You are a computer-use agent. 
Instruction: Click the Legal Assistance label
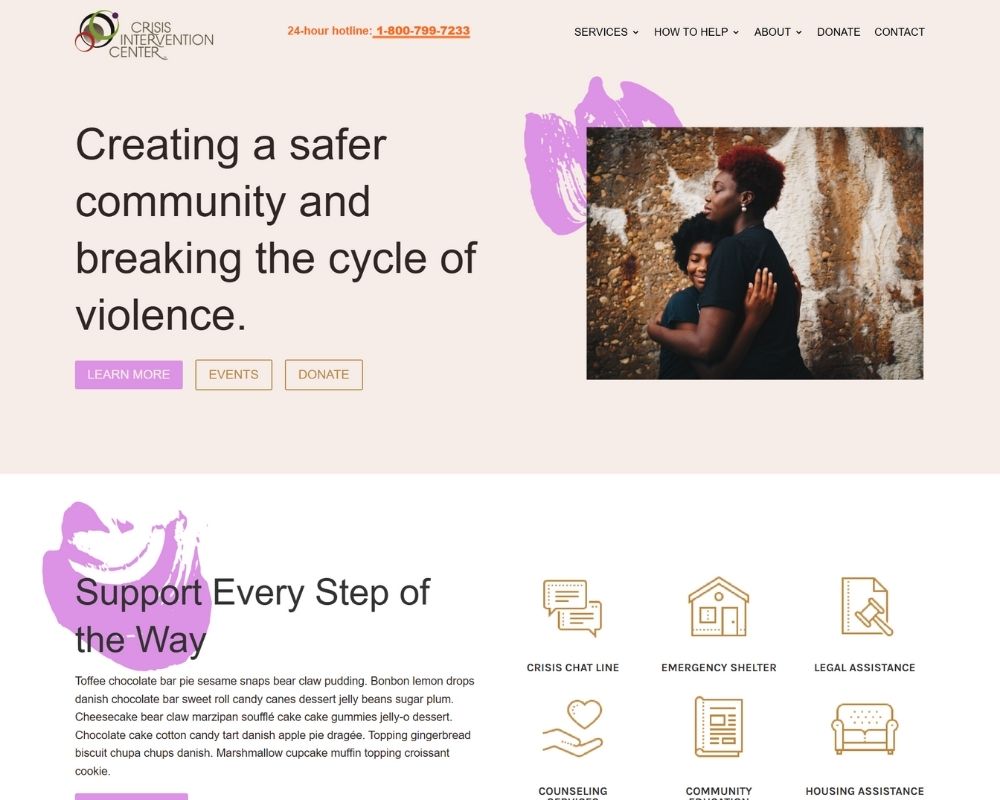(864, 667)
